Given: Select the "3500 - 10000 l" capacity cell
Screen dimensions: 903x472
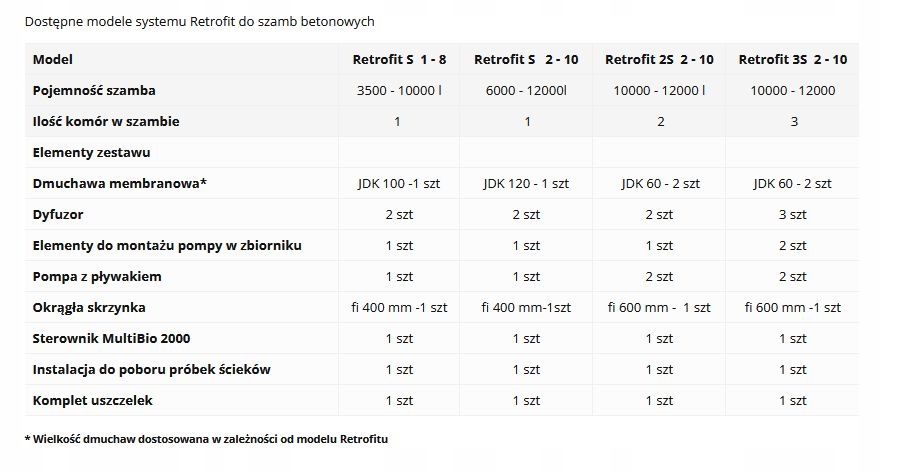Looking at the screenshot, I should 399,91.
